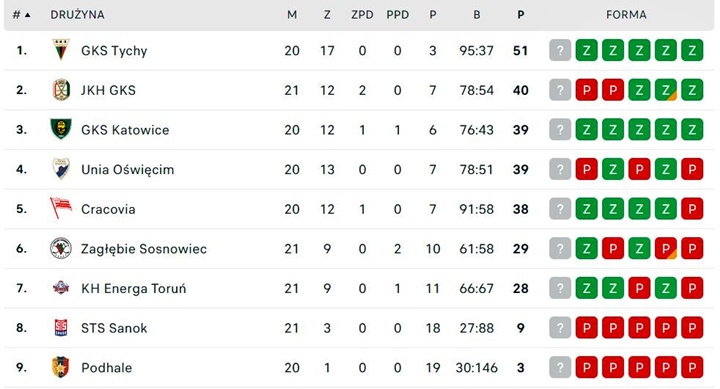The width and height of the screenshot is (720, 389).
Task: Open JKH GKS first red P result
Action: point(586,90)
